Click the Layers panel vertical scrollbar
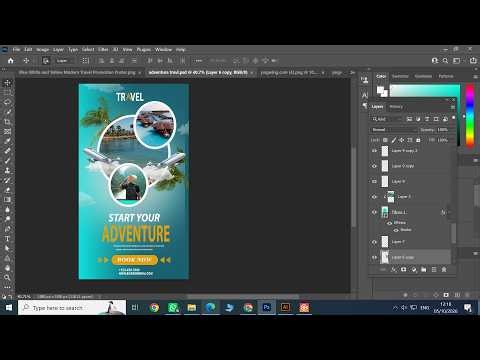Screen dimensions: 480x360 [x=453, y=233]
